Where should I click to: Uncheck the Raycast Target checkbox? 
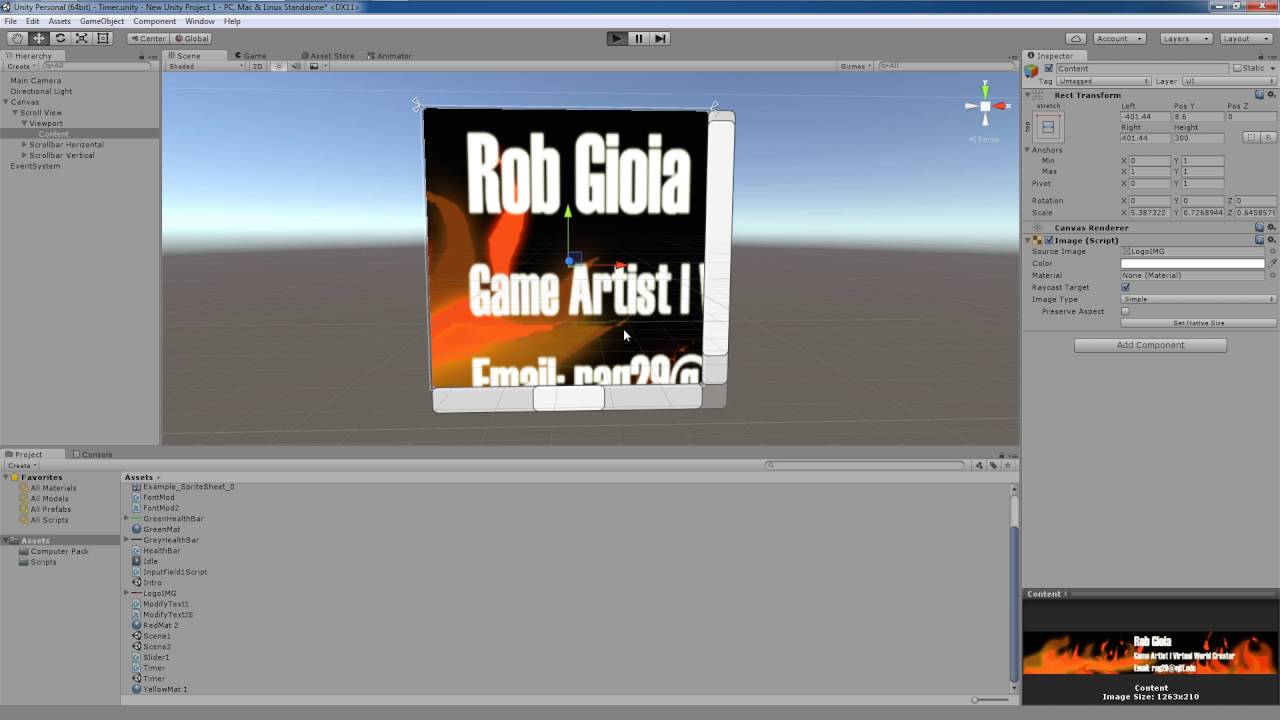point(1125,287)
